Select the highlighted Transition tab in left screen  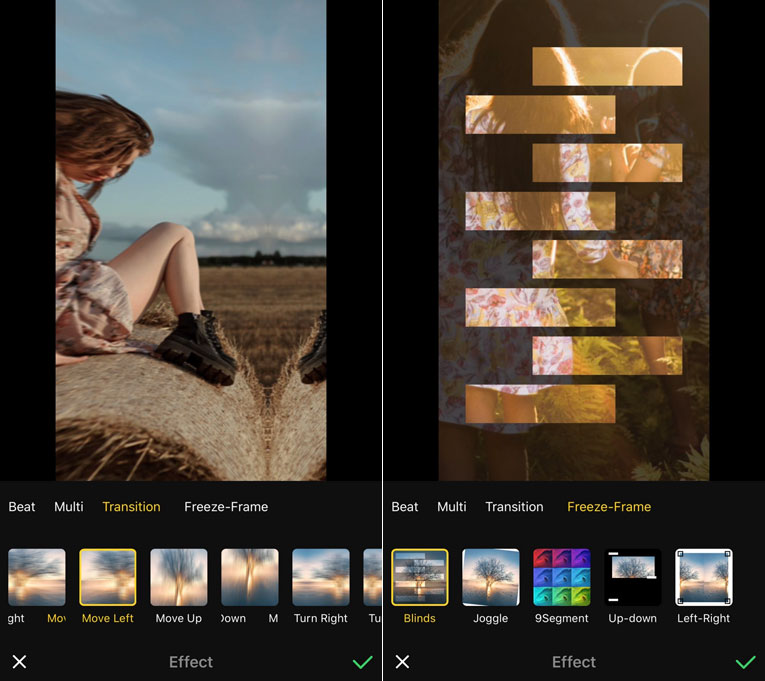tap(131, 507)
